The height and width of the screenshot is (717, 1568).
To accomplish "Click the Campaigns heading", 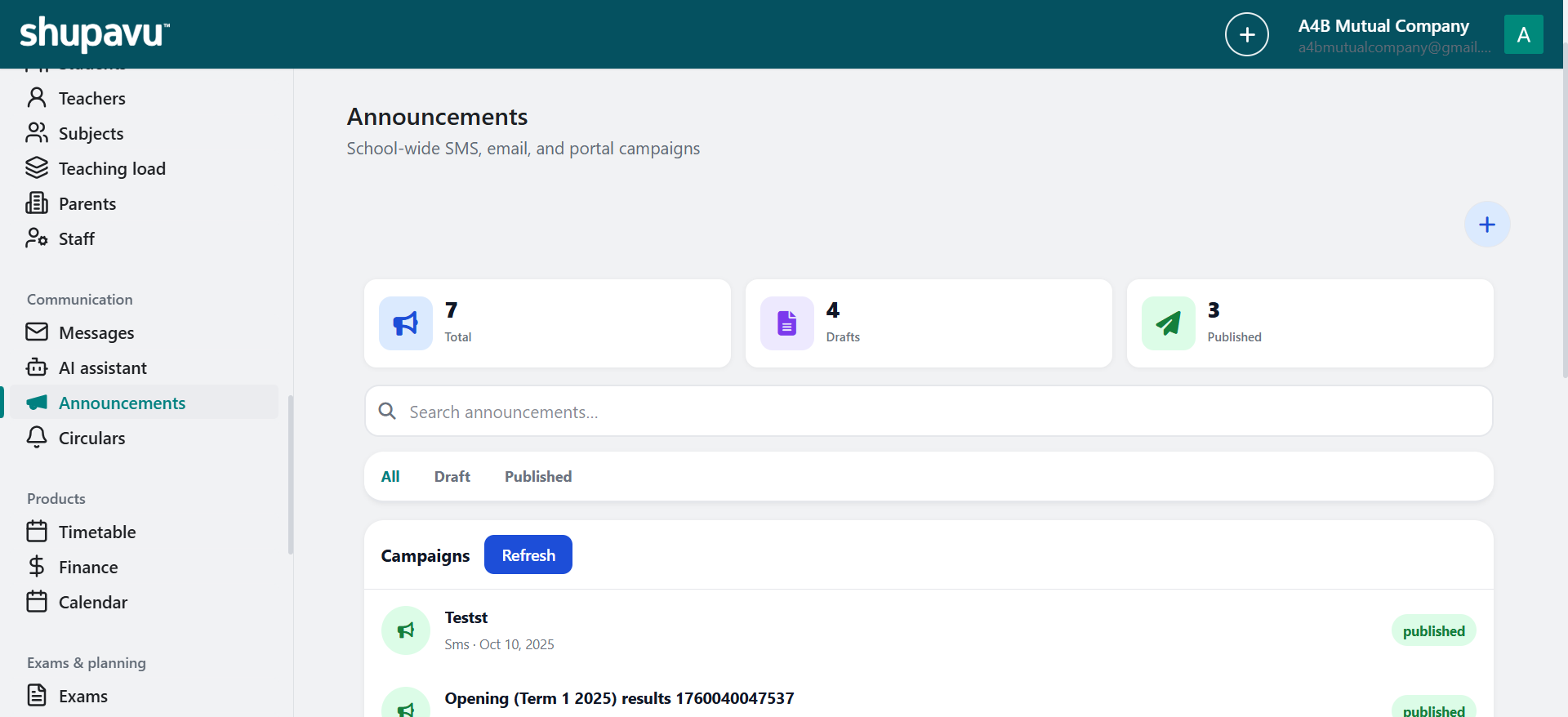I will 425,555.
